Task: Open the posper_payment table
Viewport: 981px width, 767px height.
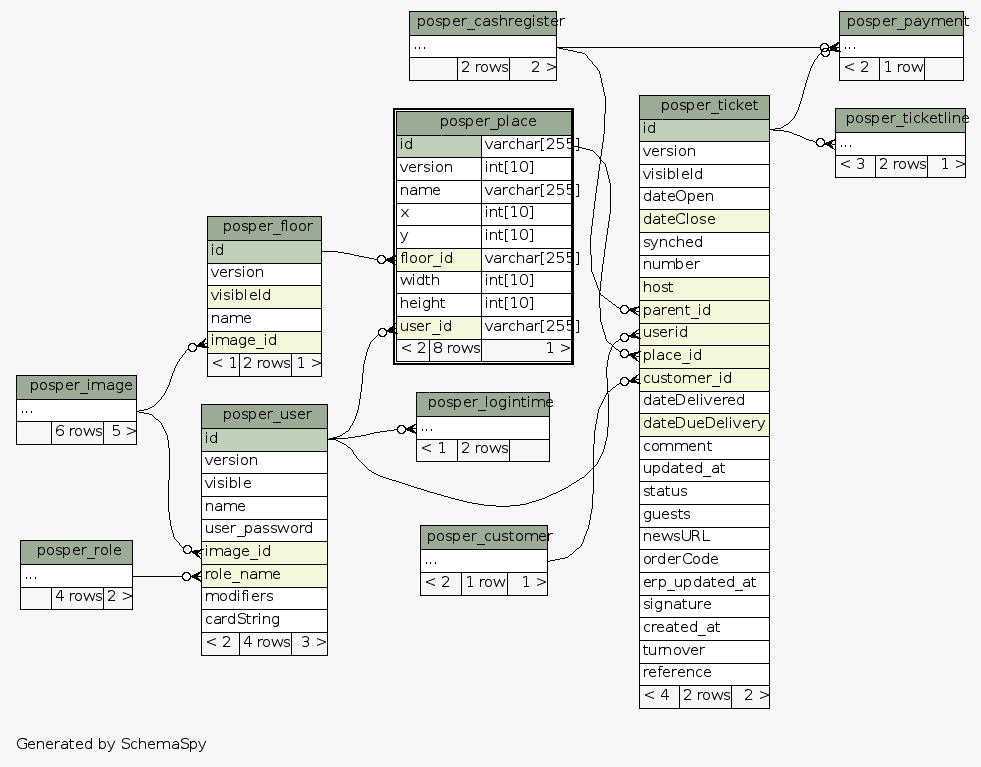Action: (901, 22)
